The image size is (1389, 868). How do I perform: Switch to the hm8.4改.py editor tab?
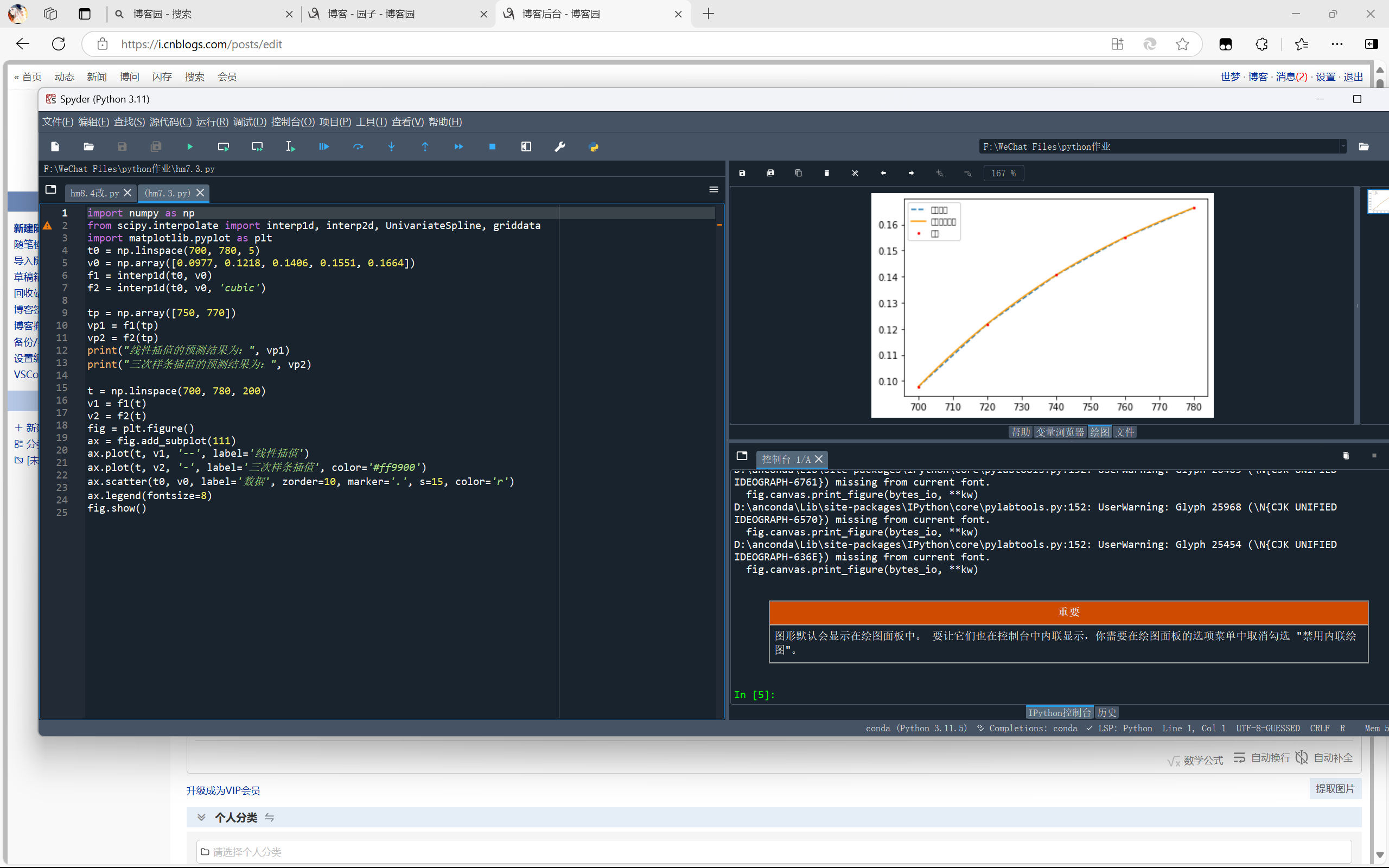(x=94, y=193)
